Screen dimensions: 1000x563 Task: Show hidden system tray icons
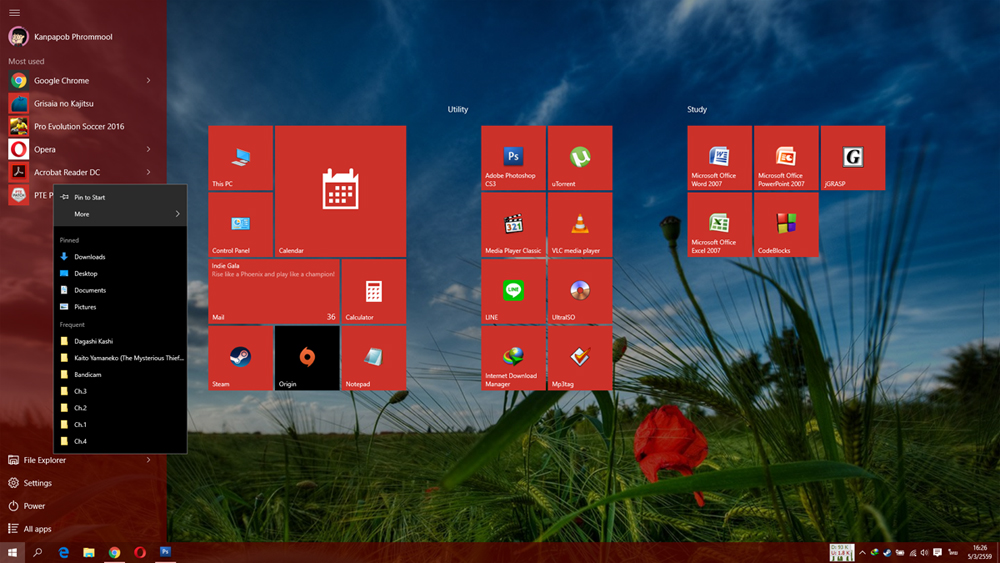(862, 553)
